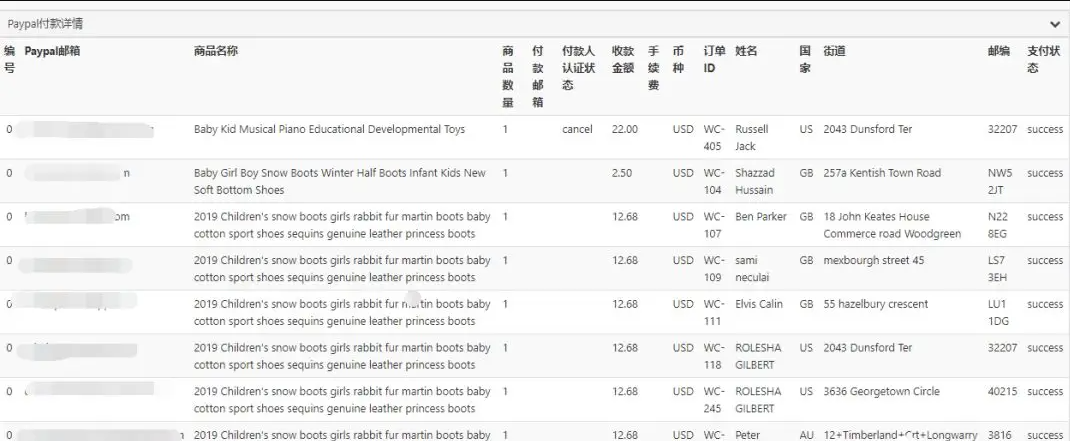Click the 街道 column header

tap(834, 51)
